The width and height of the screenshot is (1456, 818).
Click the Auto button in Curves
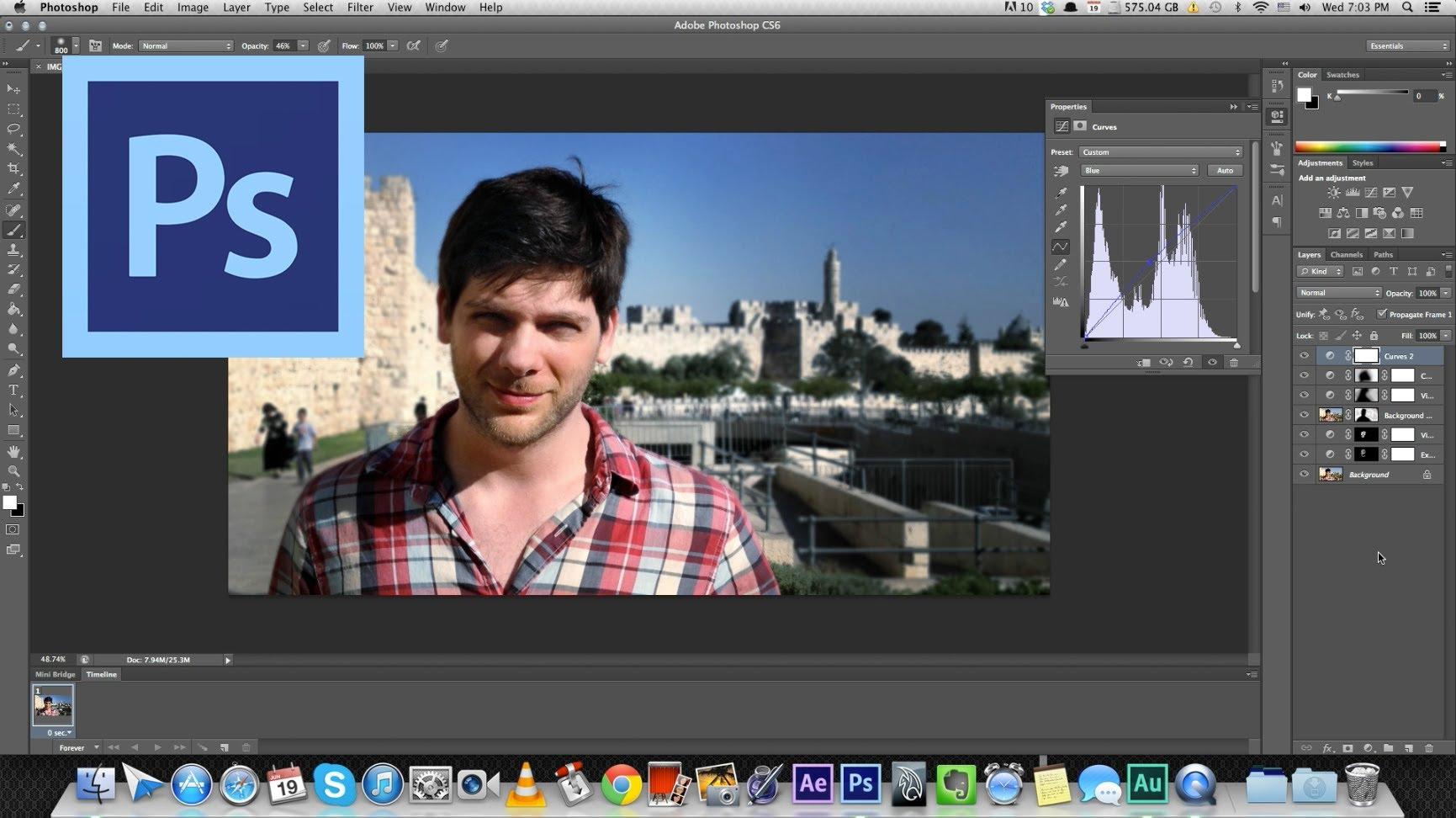pos(1225,170)
